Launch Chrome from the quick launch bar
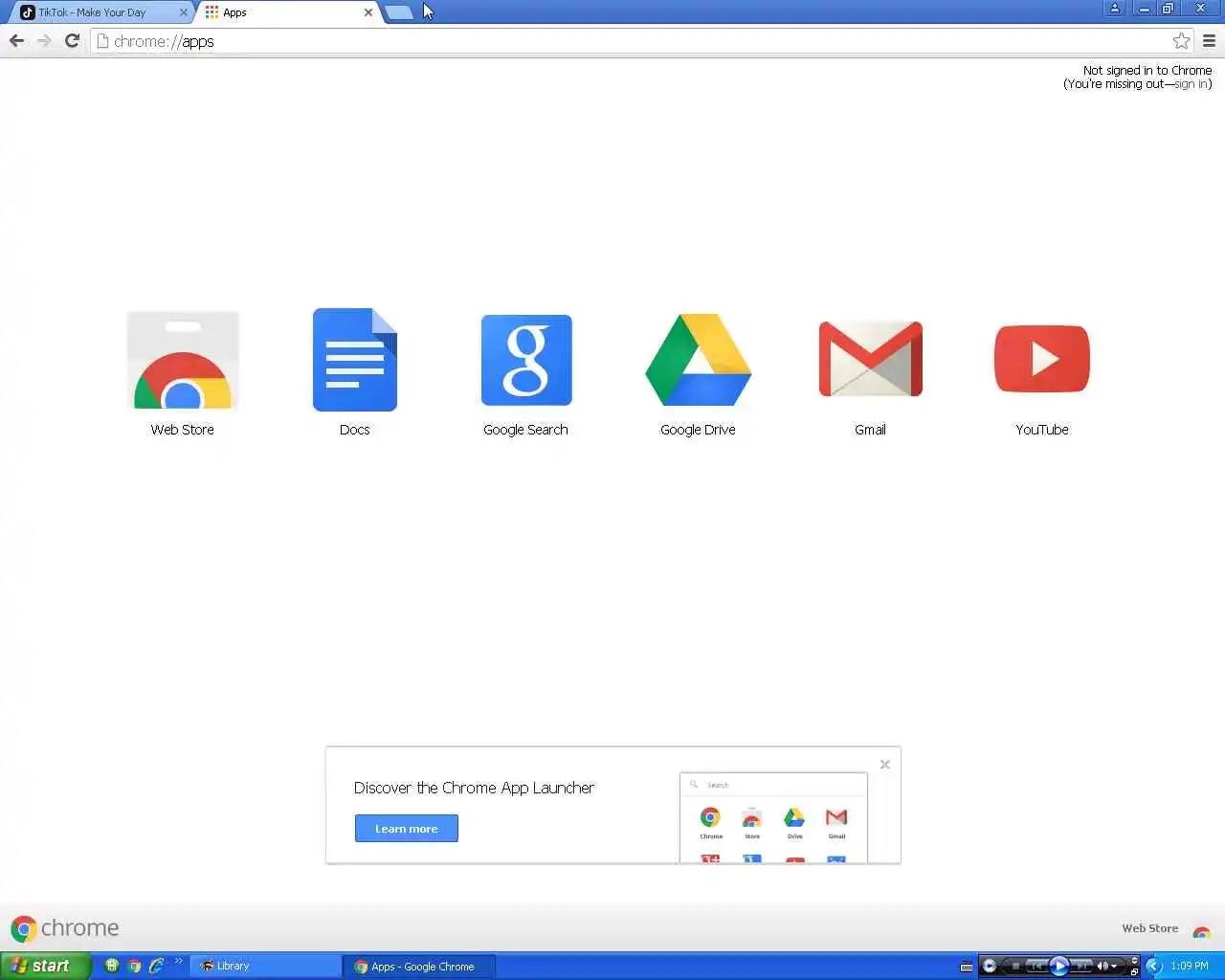Screen dimensions: 1225x980 (134, 966)
